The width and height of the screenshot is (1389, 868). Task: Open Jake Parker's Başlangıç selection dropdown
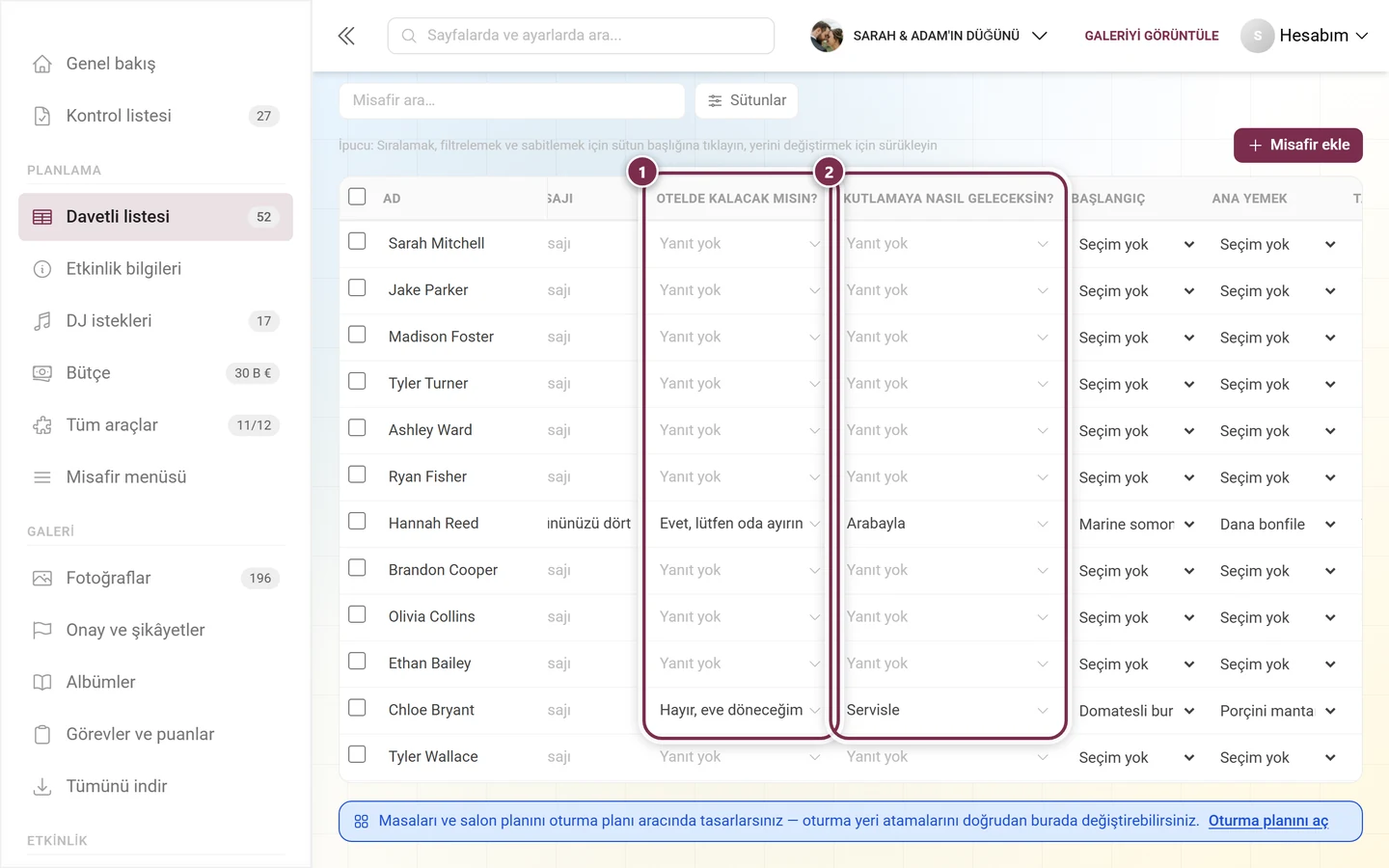pos(1136,291)
